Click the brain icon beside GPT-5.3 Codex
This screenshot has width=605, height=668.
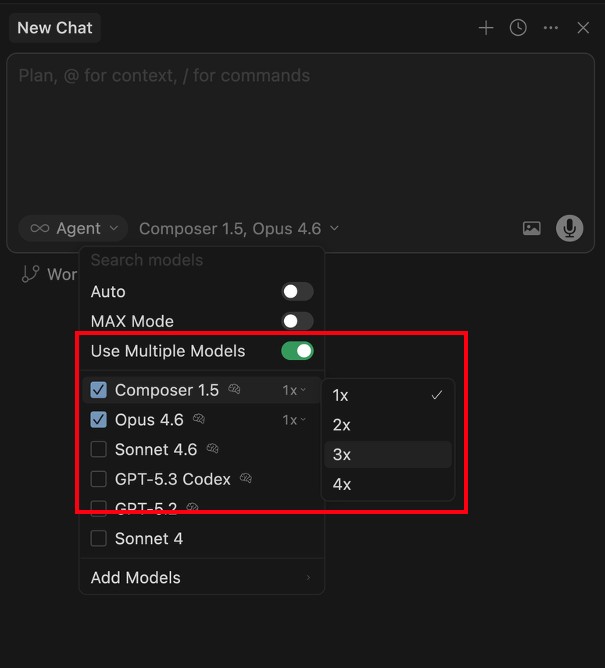click(x=246, y=479)
